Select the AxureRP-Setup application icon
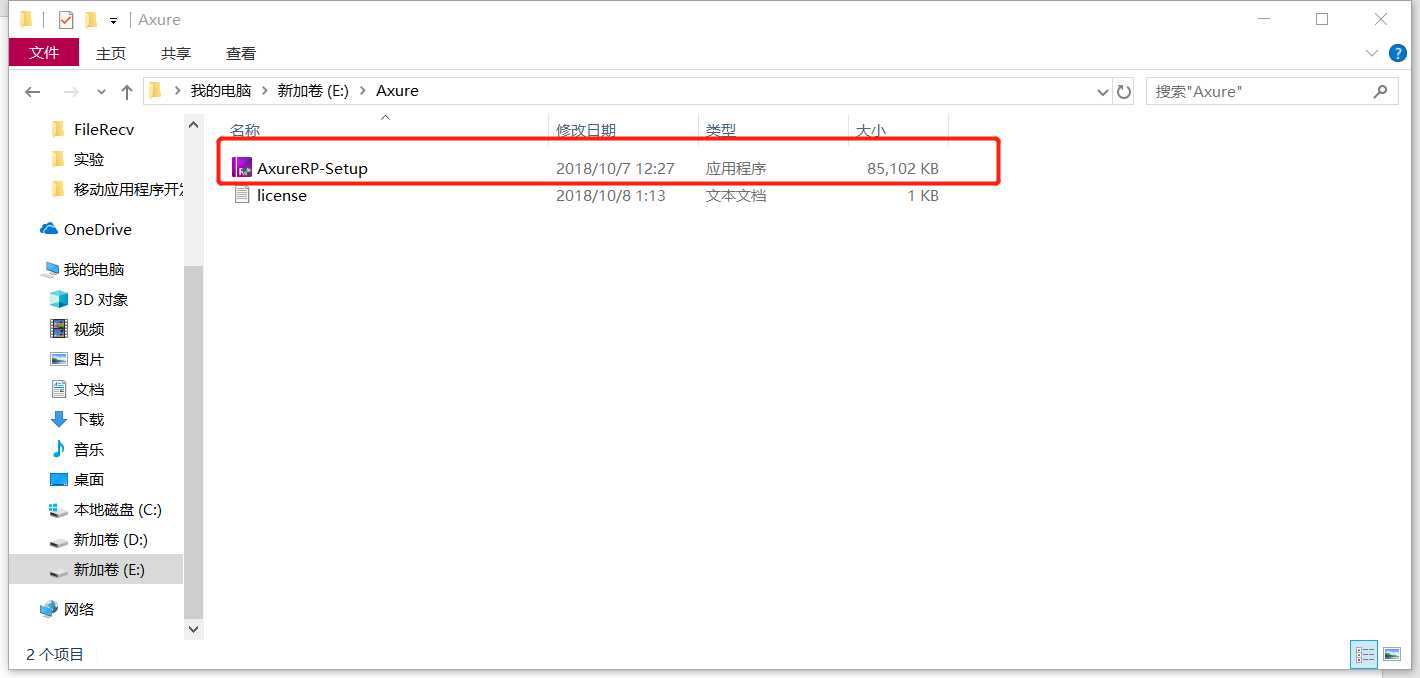1420x678 pixels. click(x=241, y=167)
